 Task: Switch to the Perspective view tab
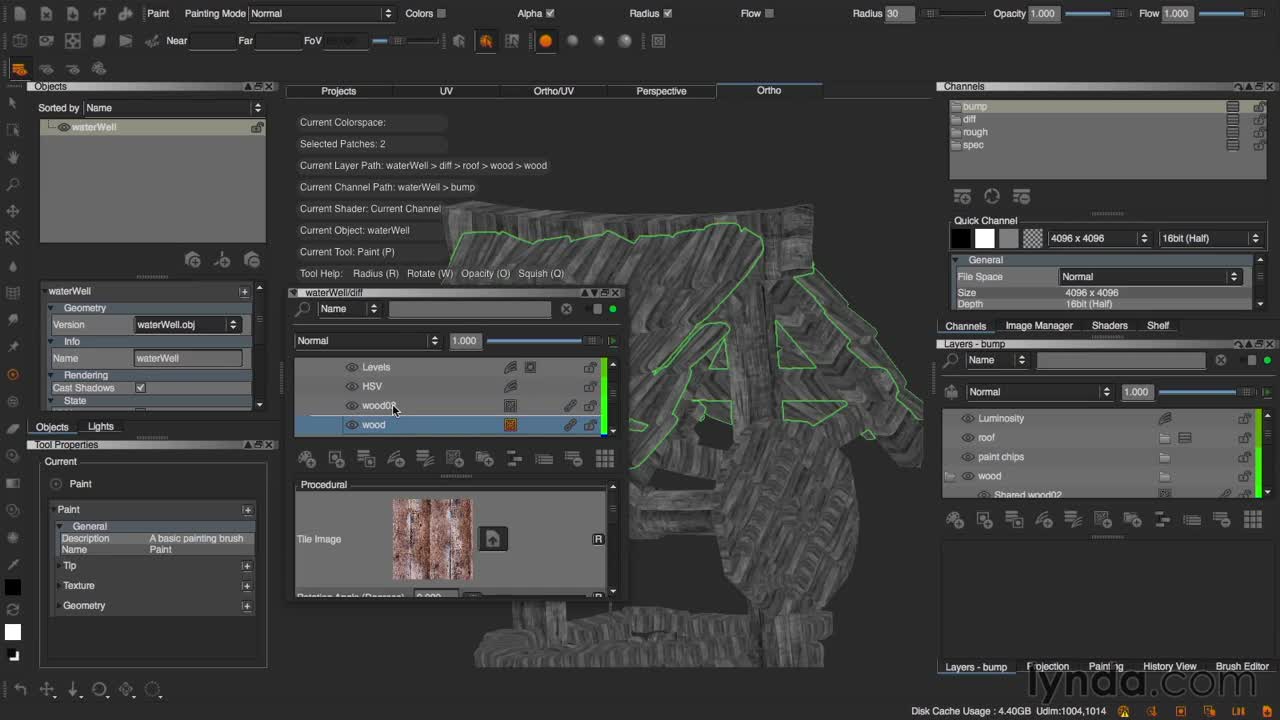coord(661,91)
